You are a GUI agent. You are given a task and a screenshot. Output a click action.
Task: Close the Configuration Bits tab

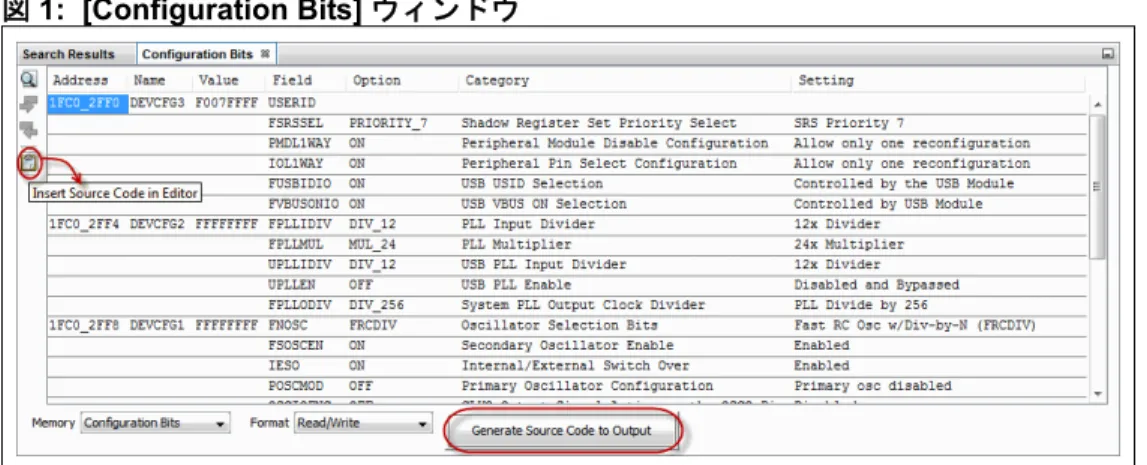266,54
